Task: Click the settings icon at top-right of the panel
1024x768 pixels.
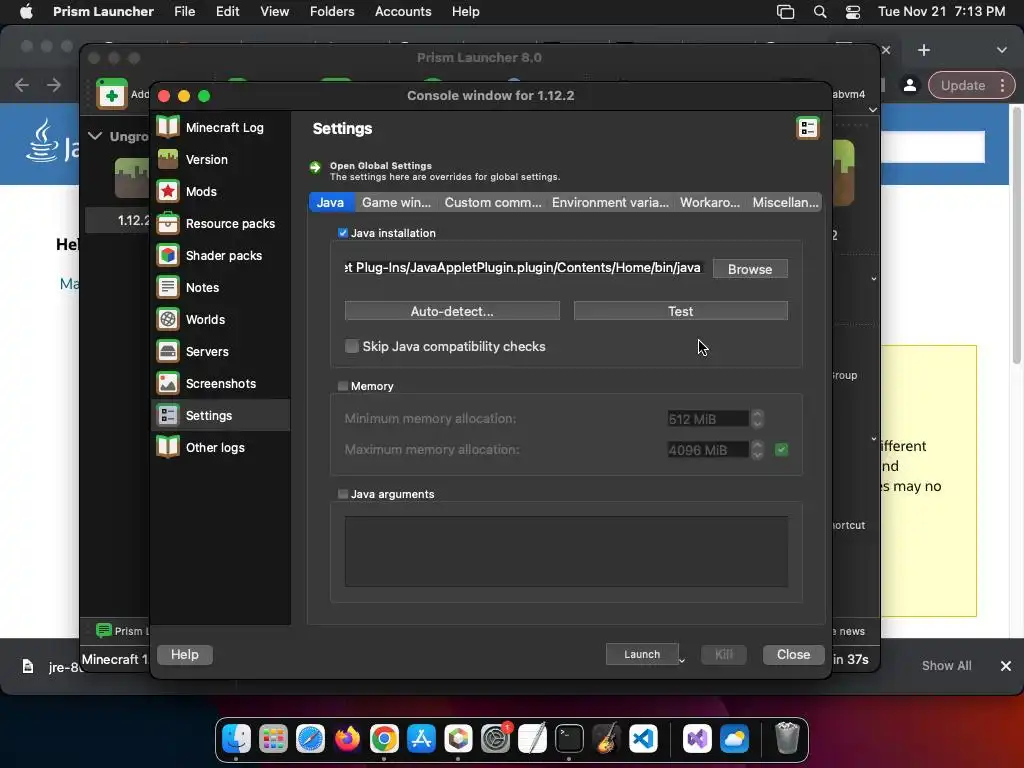Action: pyautogui.click(x=808, y=128)
